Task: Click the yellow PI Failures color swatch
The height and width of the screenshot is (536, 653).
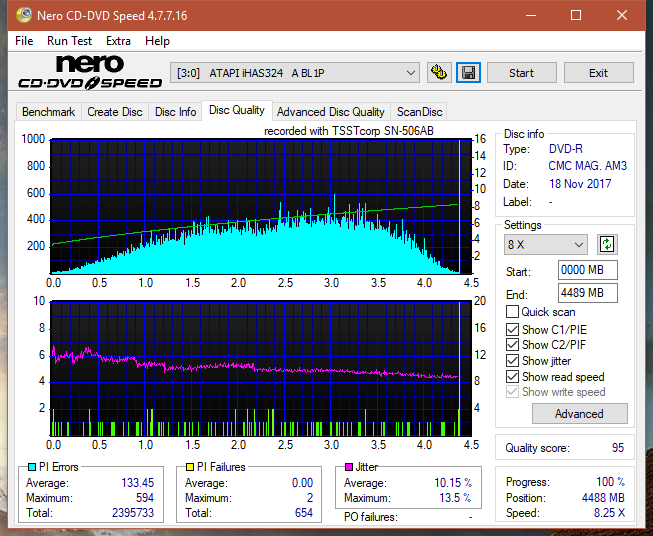Action: pyautogui.click(x=190, y=467)
